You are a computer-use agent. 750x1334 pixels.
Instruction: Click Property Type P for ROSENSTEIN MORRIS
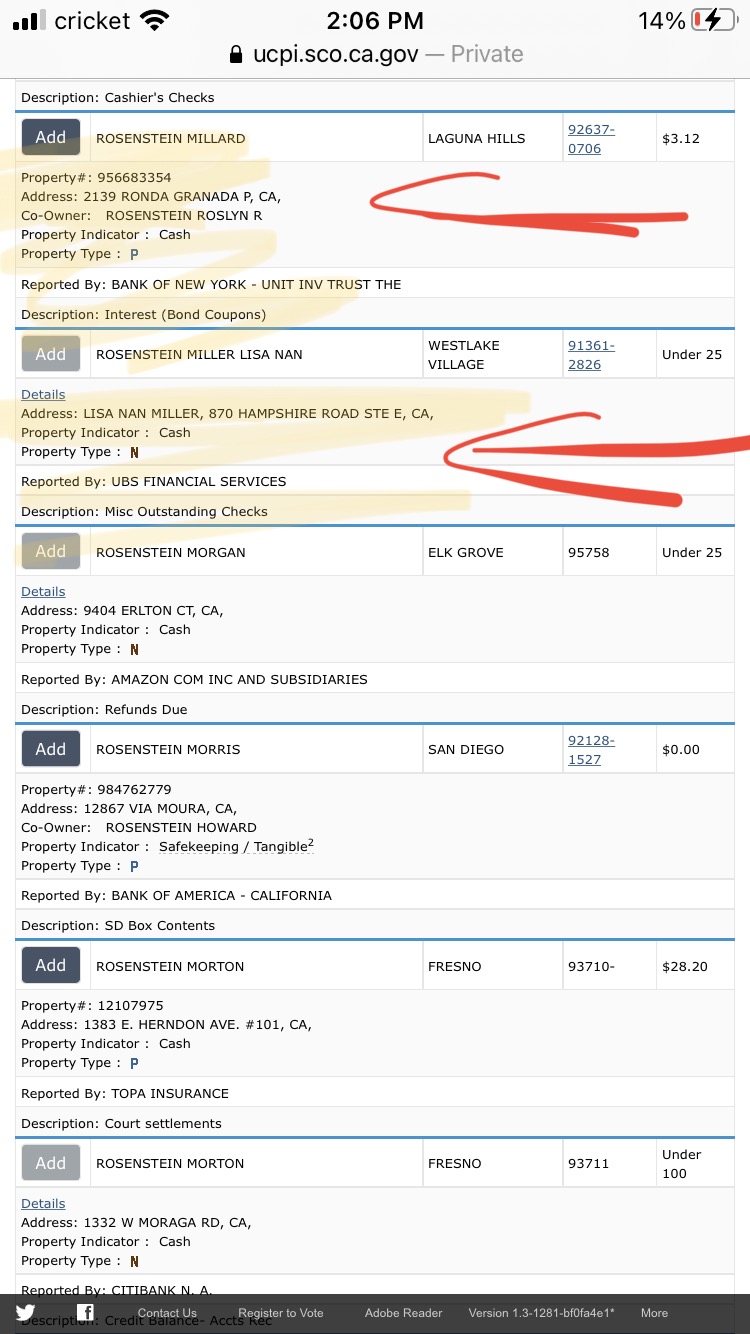(134, 866)
